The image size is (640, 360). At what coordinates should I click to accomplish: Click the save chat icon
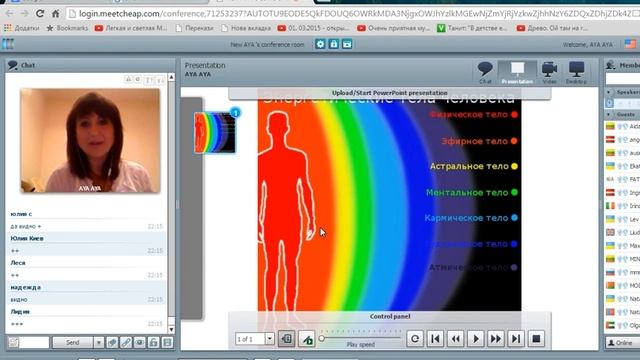[167, 342]
